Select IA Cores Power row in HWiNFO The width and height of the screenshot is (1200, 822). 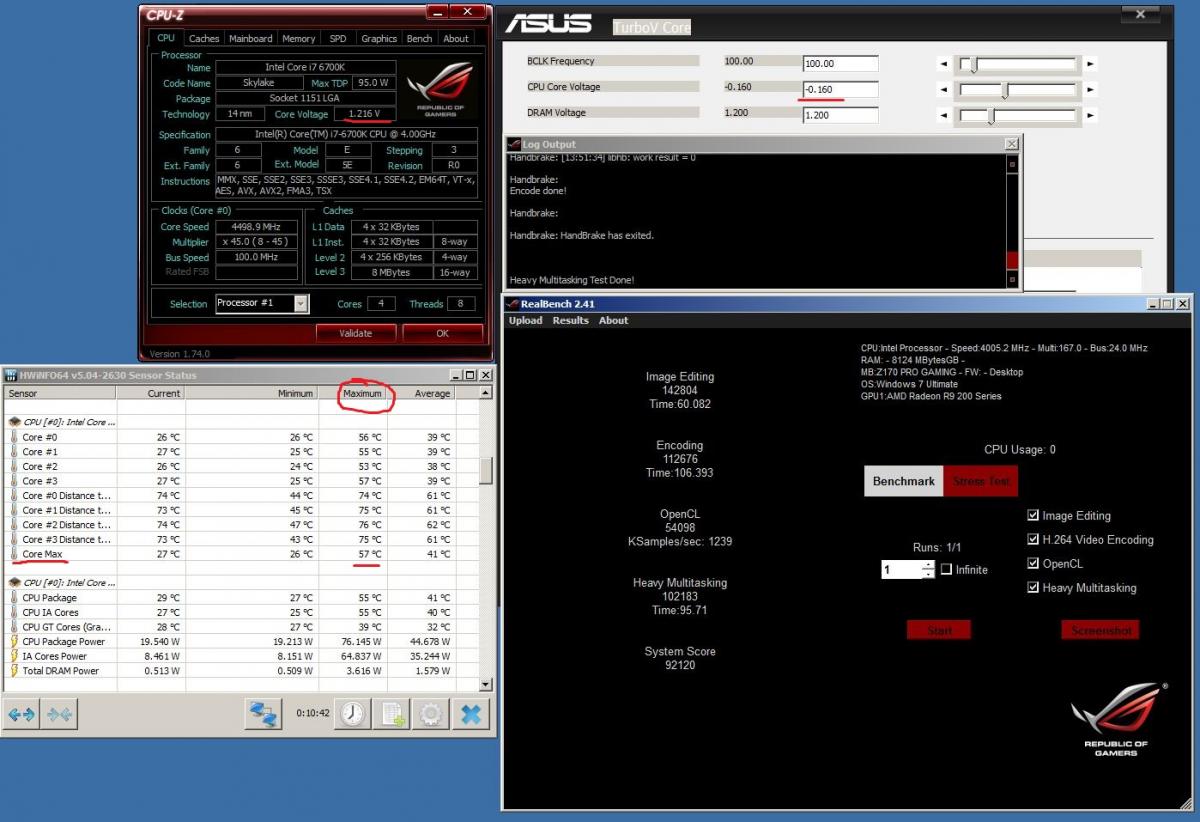pyautogui.click(x=240, y=656)
